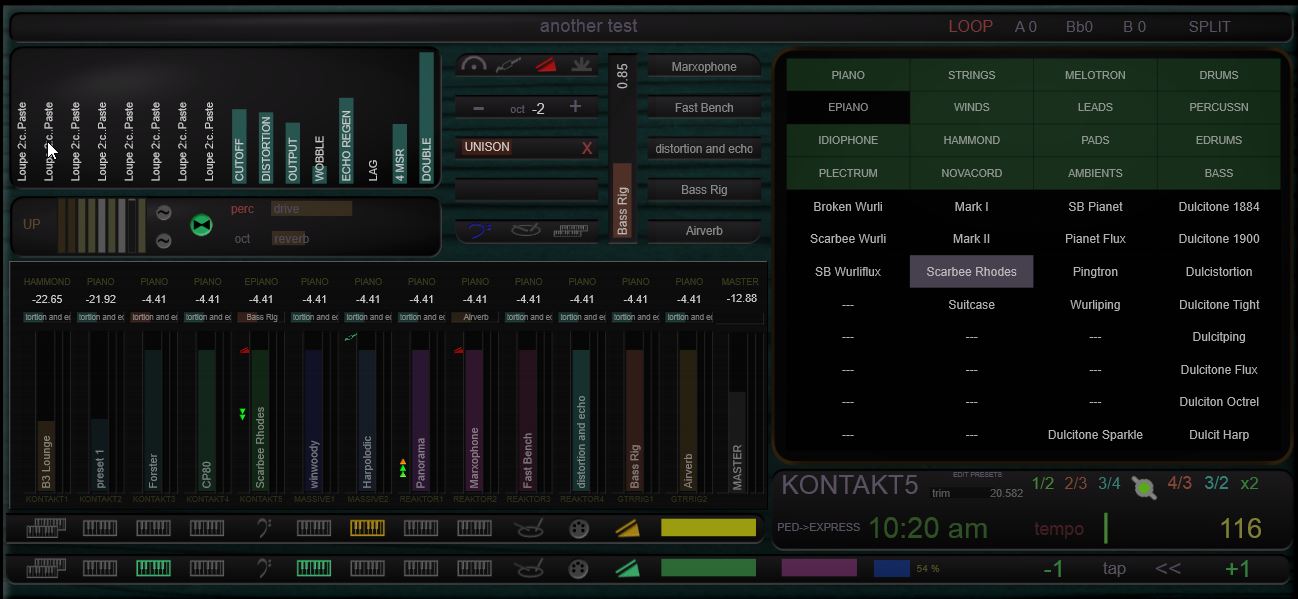Screen dimensions: 1298x599
Task: Click the MIDI connector icon in bottom row
Action: [578, 570]
